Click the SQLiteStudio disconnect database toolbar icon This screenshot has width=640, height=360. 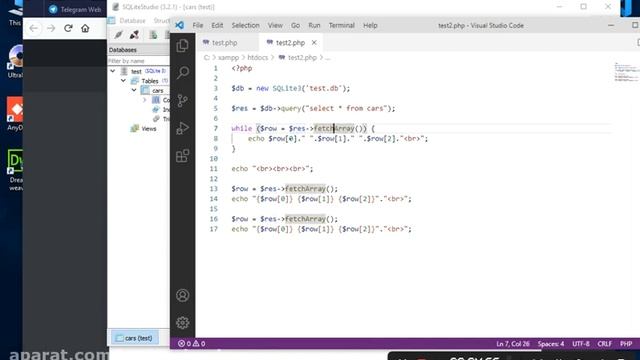point(134,35)
